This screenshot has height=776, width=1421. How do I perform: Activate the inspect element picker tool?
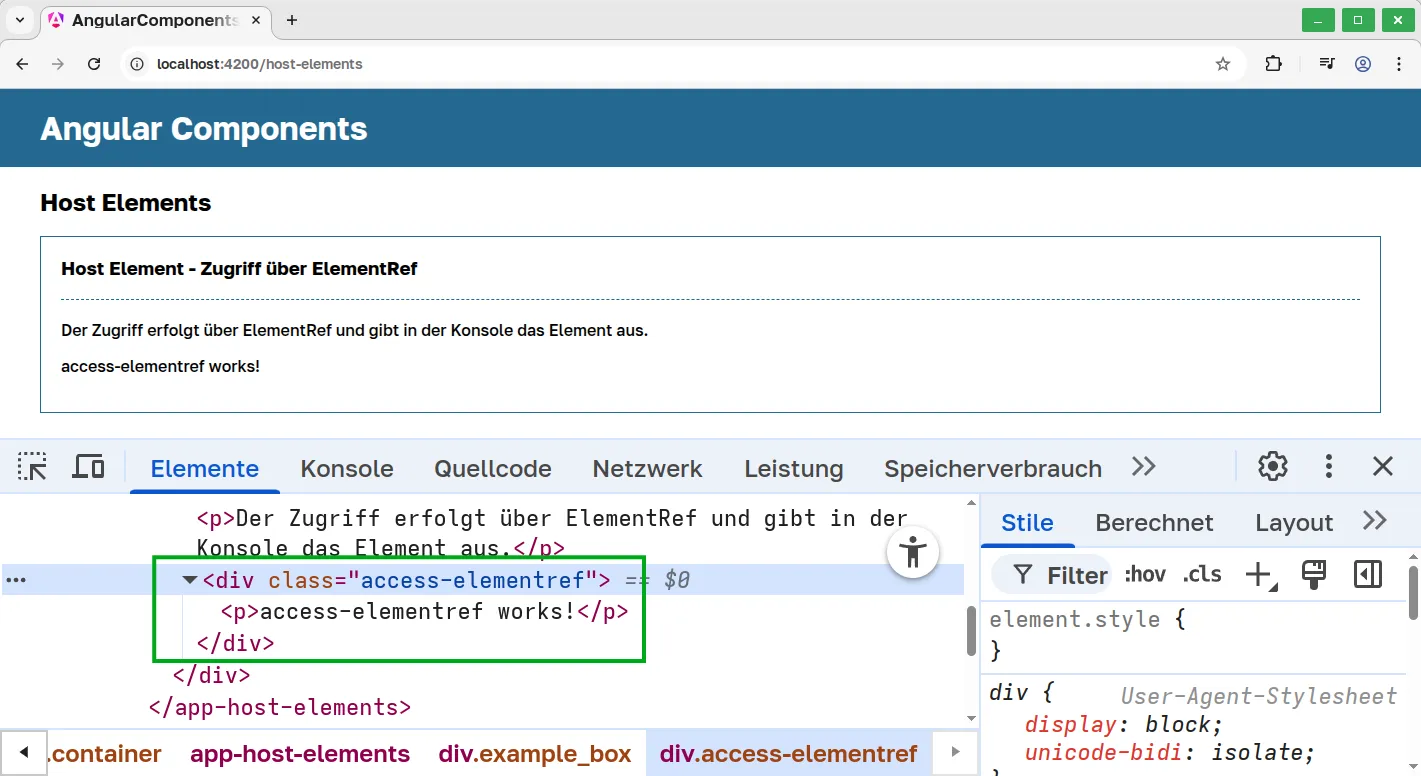(x=32, y=466)
